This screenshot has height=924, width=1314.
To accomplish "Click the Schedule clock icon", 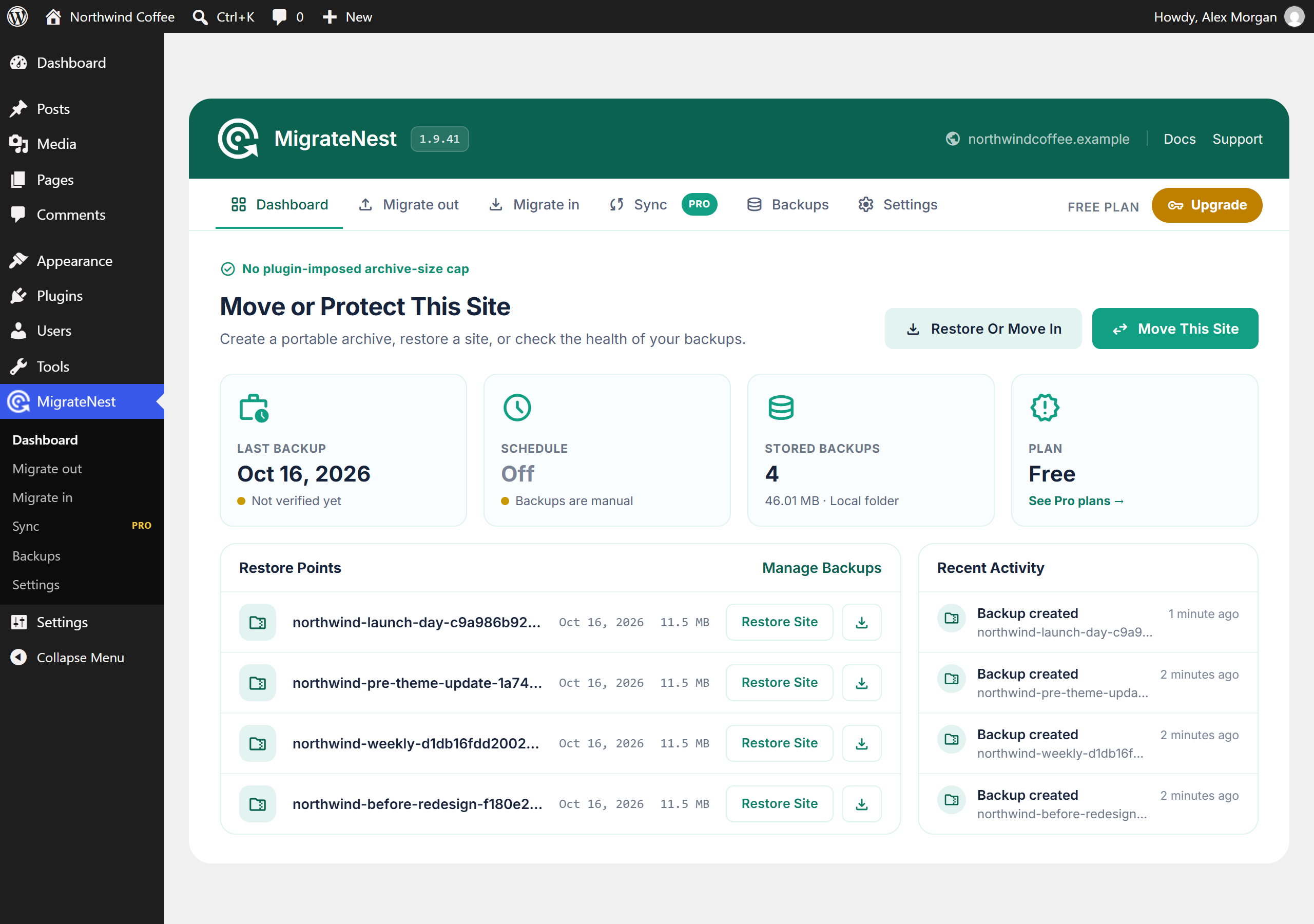I will pos(517,408).
